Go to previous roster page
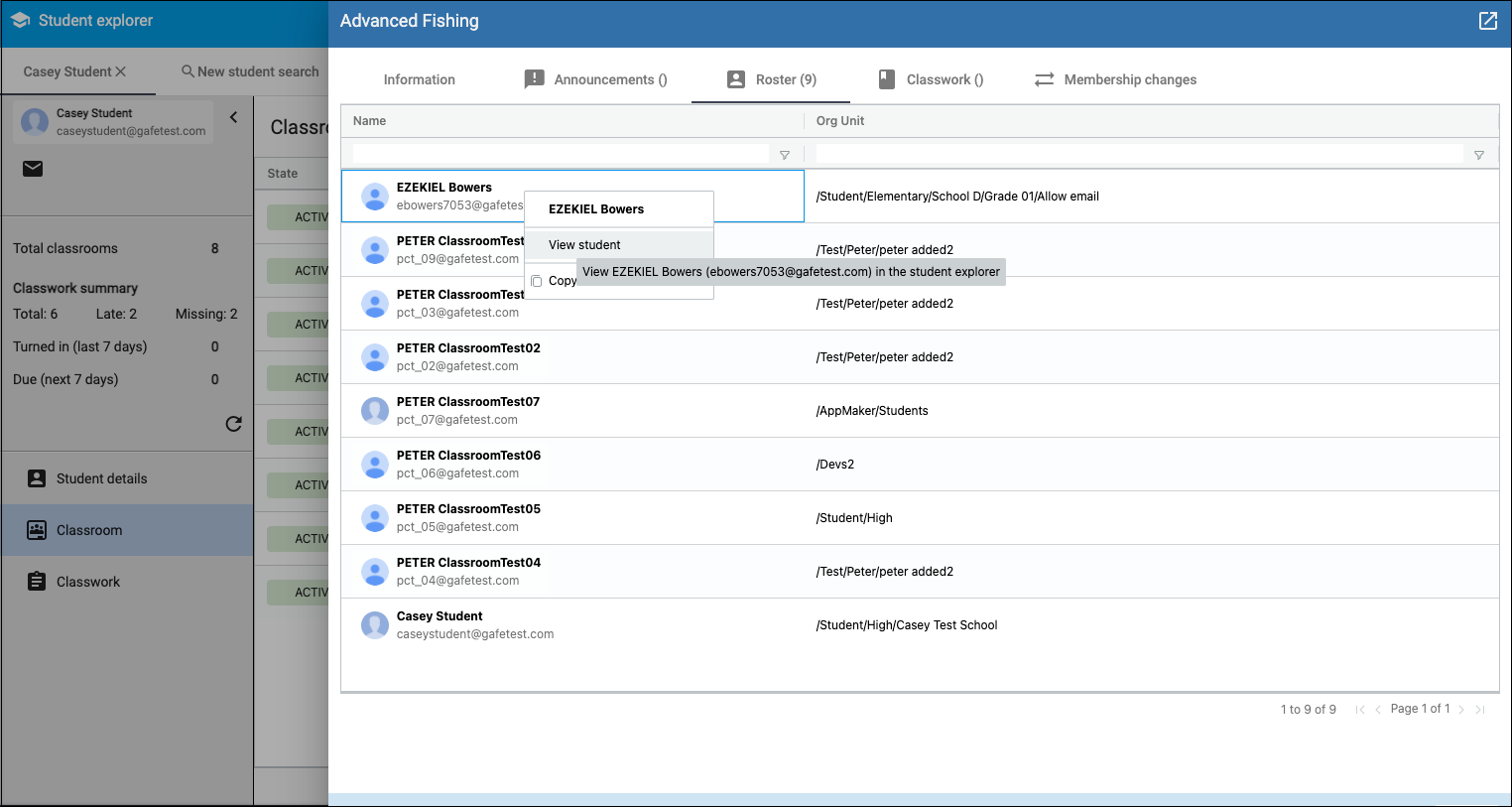The width and height of the screenshot is (1512, 807). point(1378,710)
